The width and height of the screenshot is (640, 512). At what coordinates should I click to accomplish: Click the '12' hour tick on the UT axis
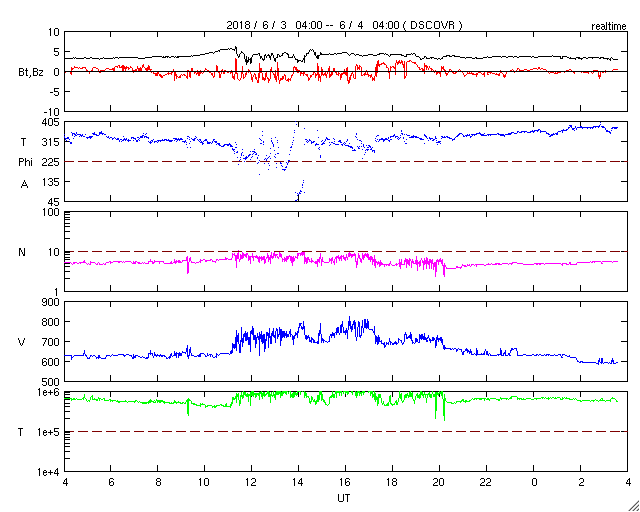pyautogui.click(x=251, y=483)
